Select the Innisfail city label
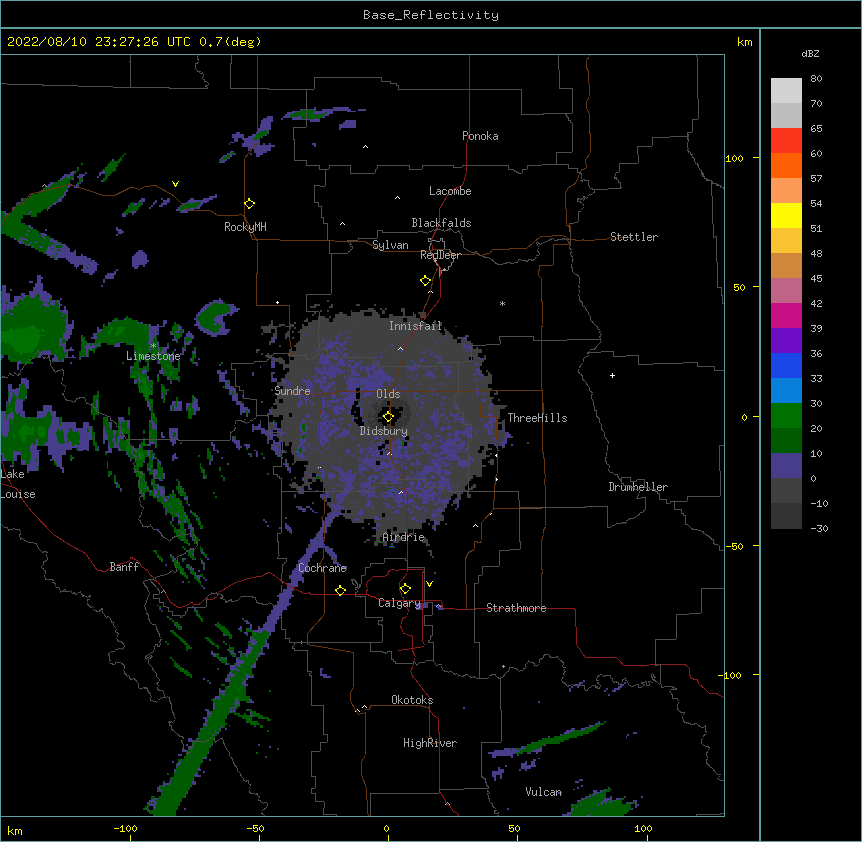The height and width of the screenshot is (842, 862). [415, 326]
